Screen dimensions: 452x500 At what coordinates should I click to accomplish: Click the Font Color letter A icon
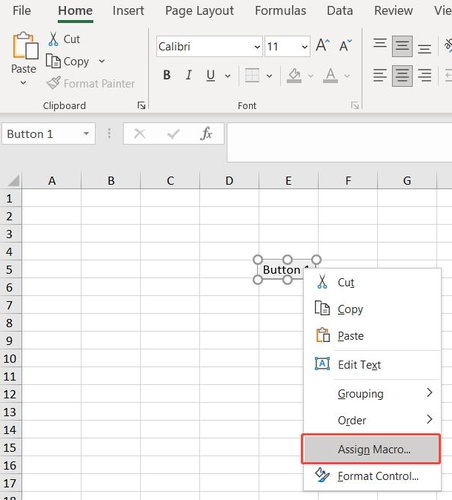[330, 75]
